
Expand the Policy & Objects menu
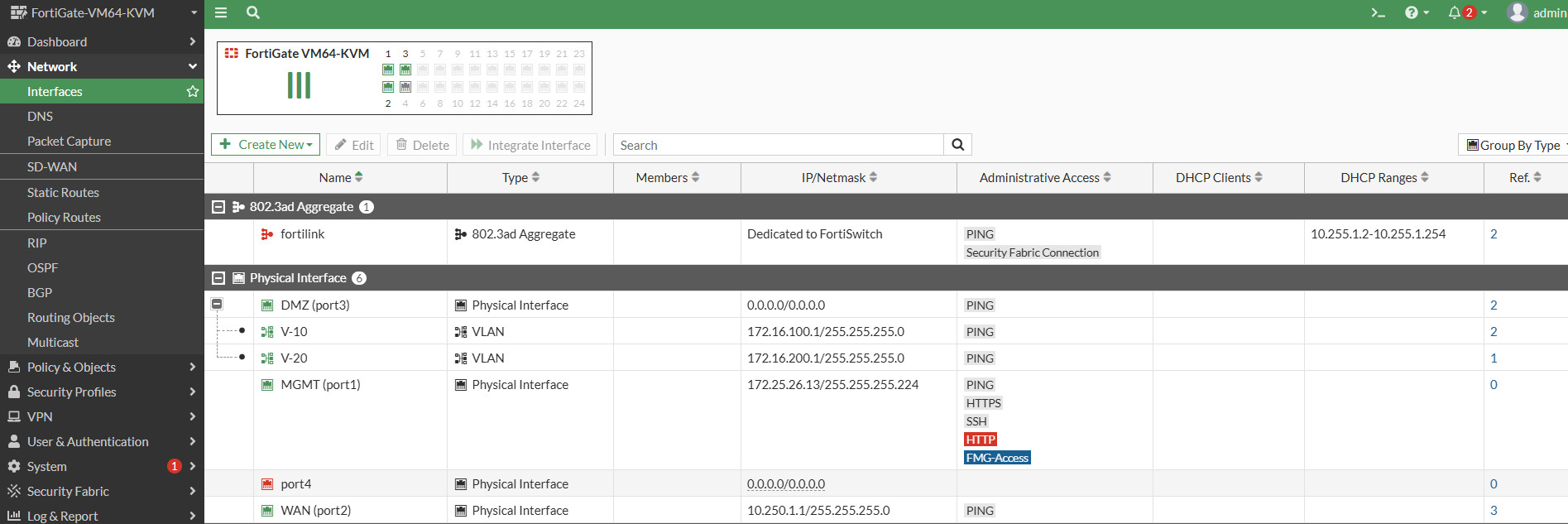pyautogui.click(x=102, y=367)
